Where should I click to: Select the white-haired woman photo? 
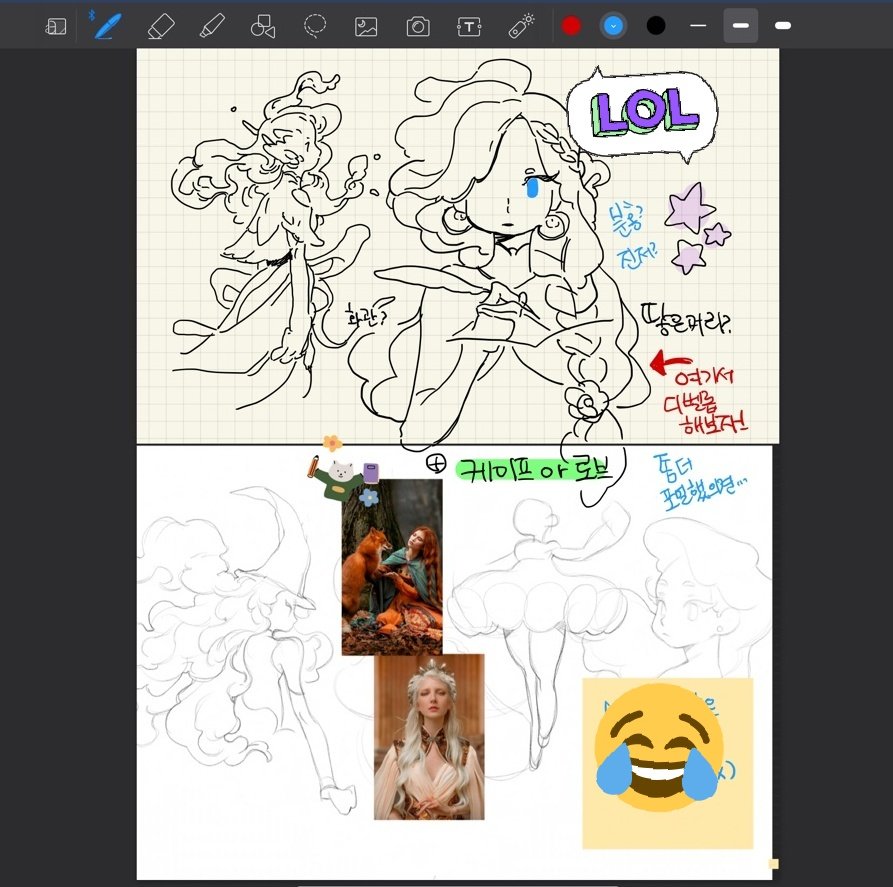coord(429,737)
